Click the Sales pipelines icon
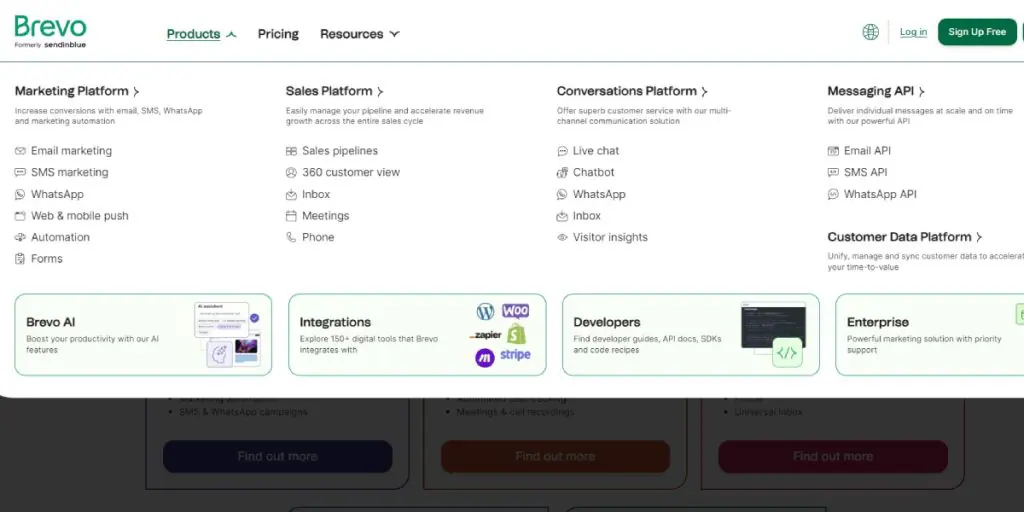 click(292, 151)
